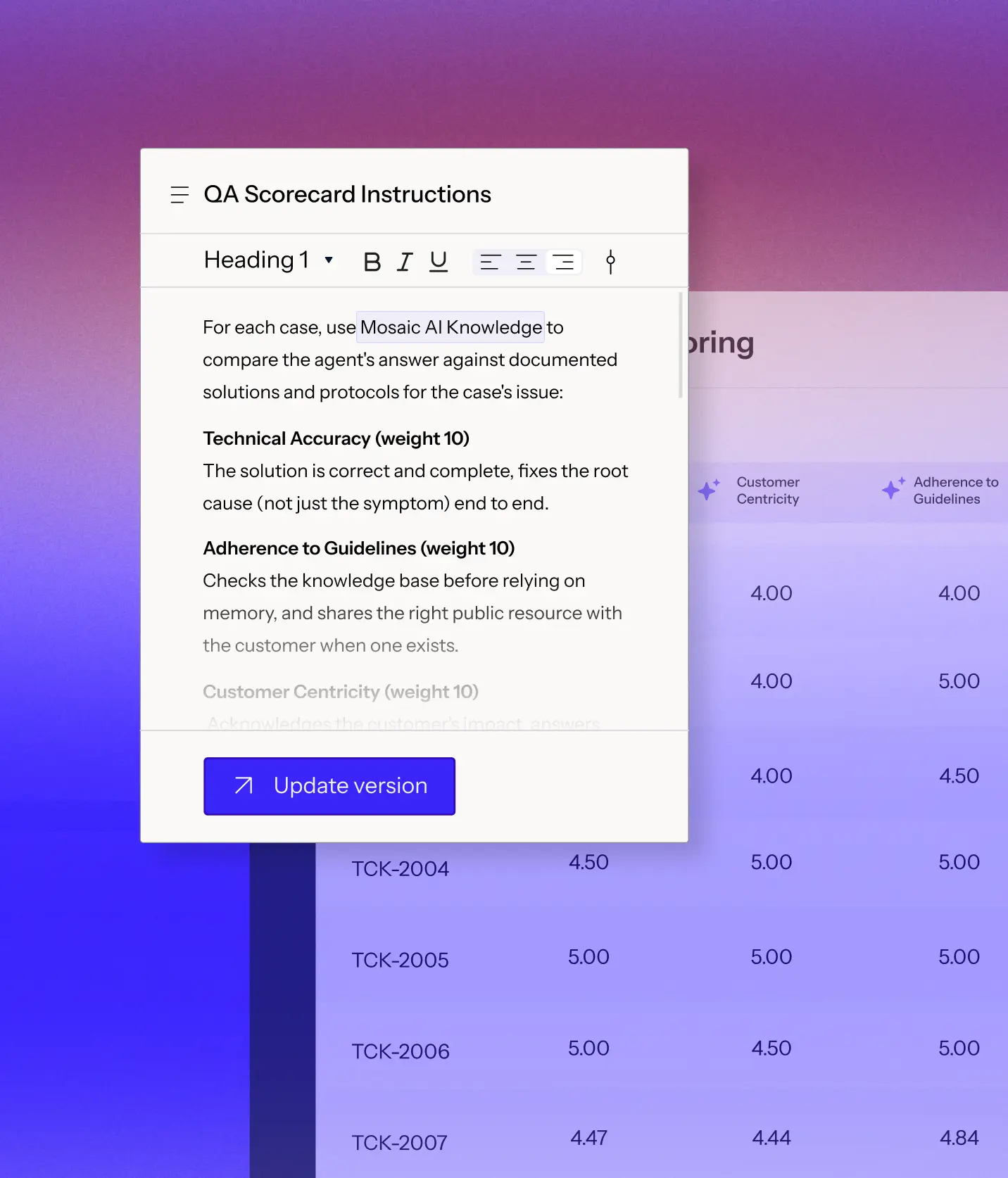
Task: Click the Mosaic AI Knowledge chip
Action: (451, 327)
